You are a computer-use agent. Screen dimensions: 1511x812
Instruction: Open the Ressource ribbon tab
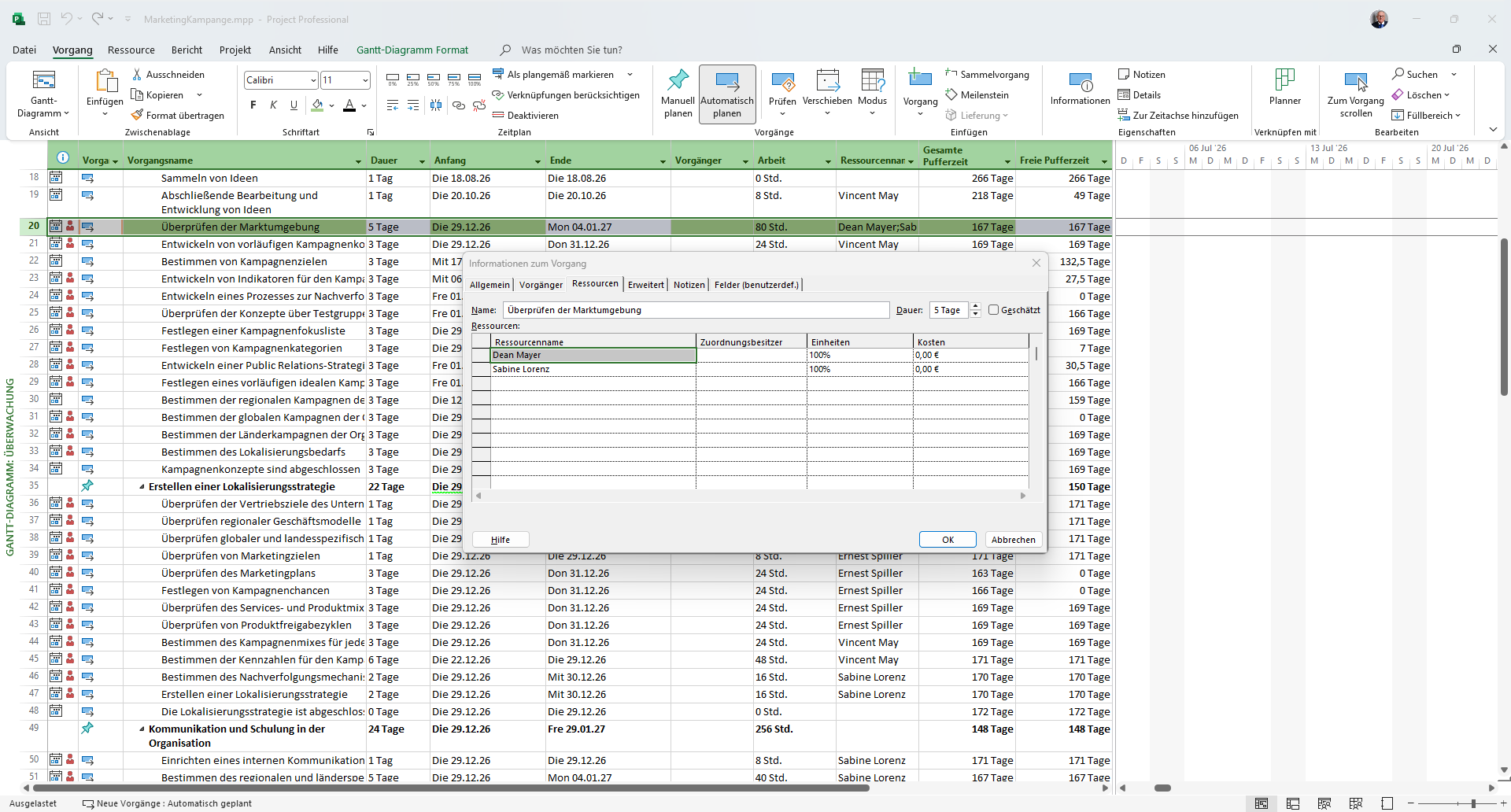131,50
